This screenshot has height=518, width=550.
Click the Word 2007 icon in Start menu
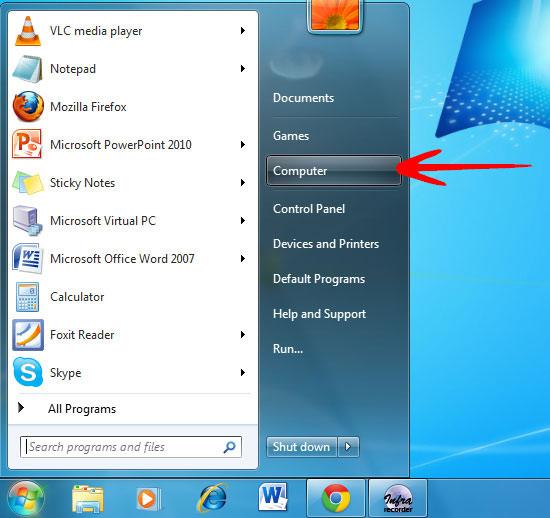[28, 258]
